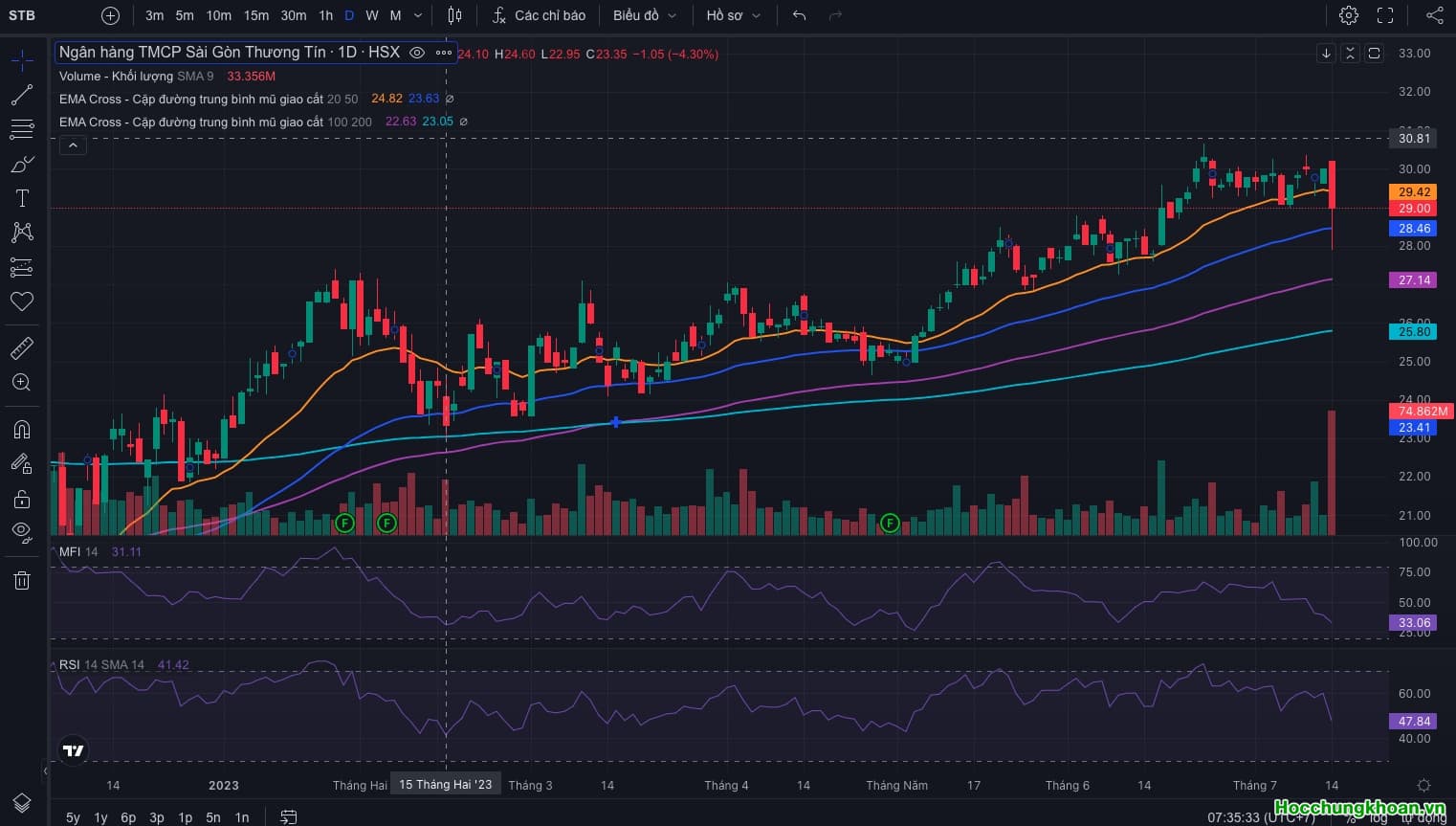The height and width of the screenshot is (826, 1456).
Task: Open the chart settings gear
Action: [x=1349, y=15]
